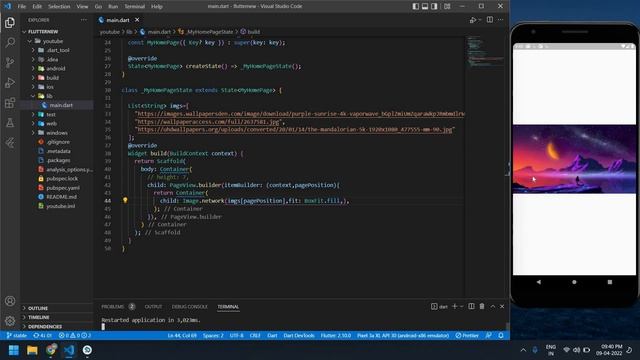The image size is (640, 360).
Task: Click the Pixel 3a XL device selector
Action: point(403,335)
